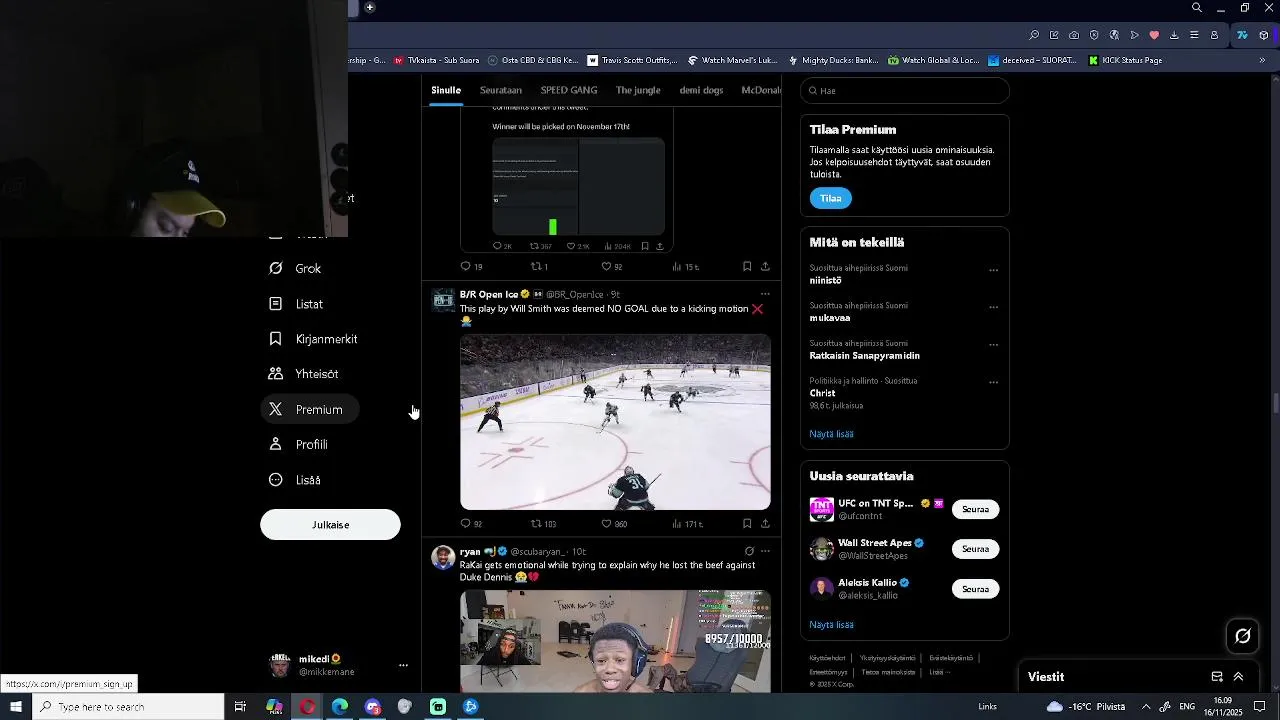The height and width of the screenshot is (720, 1280).
Task: Open ryan's profile avatar
Action: click(x=443, y=558)
